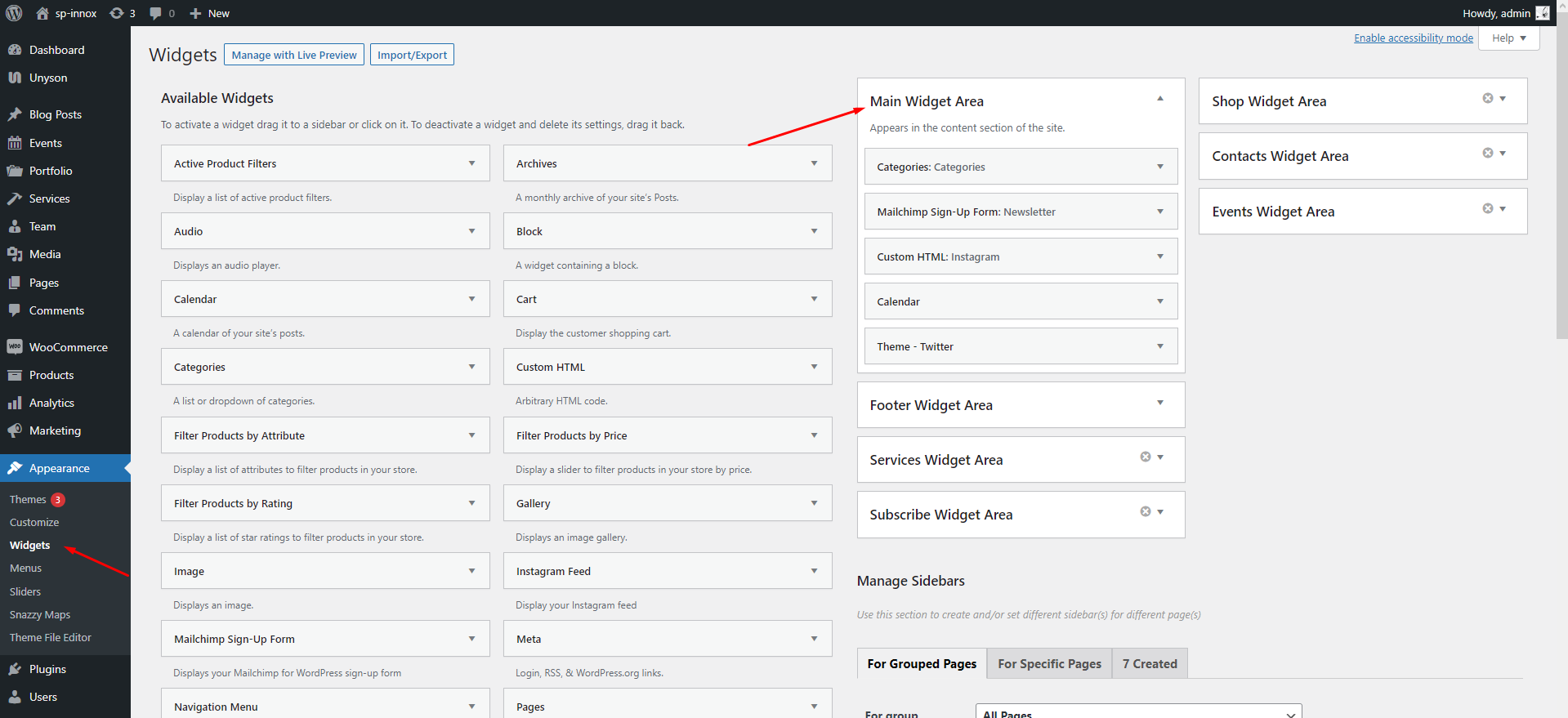Click the updates icon showing 3
1568x718 pixels.
[117, 13]
